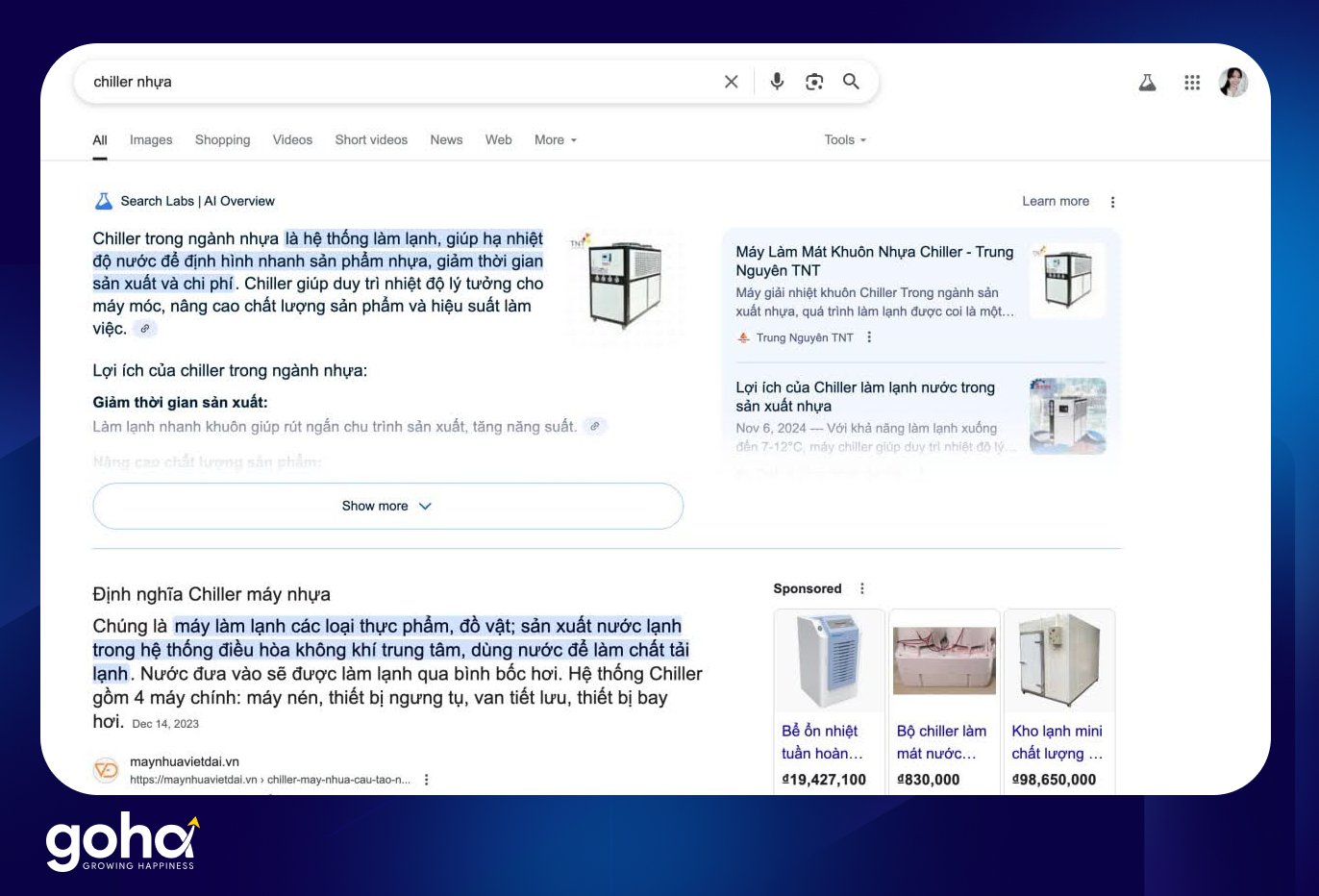Click 'Bể ổn nhiệt tuần hoàn' product title
Viewport: 1319px width, 896px height.
click(822, 742)
